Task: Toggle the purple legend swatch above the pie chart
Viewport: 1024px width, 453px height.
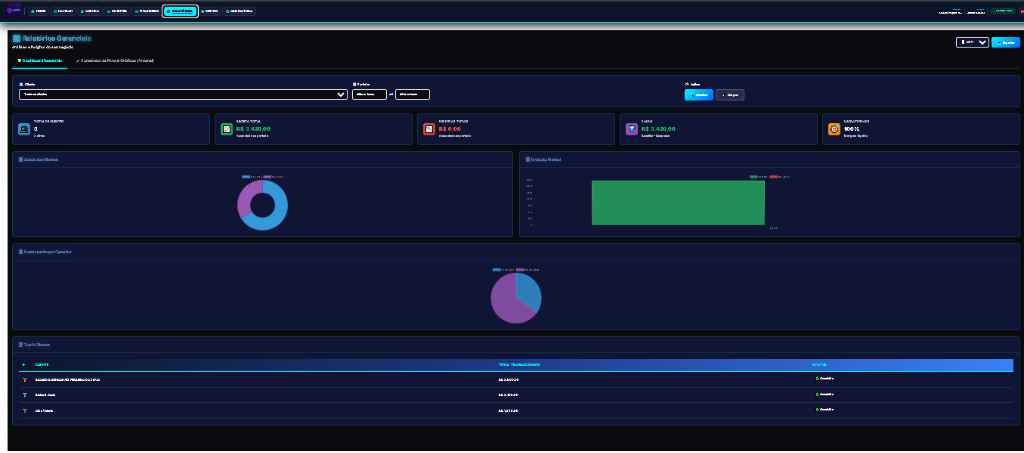Action: (x=520, y=270)
